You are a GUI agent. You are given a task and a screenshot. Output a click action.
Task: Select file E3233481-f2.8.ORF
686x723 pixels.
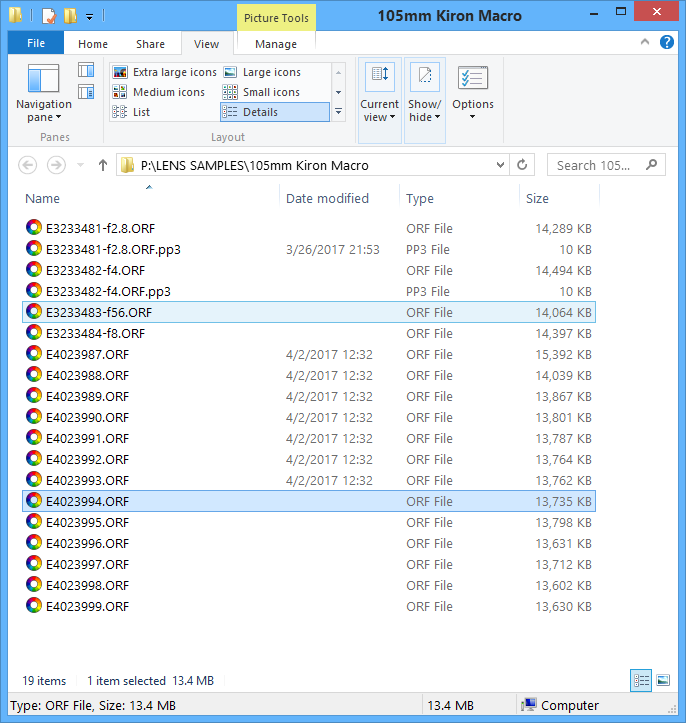click(309, 228)
